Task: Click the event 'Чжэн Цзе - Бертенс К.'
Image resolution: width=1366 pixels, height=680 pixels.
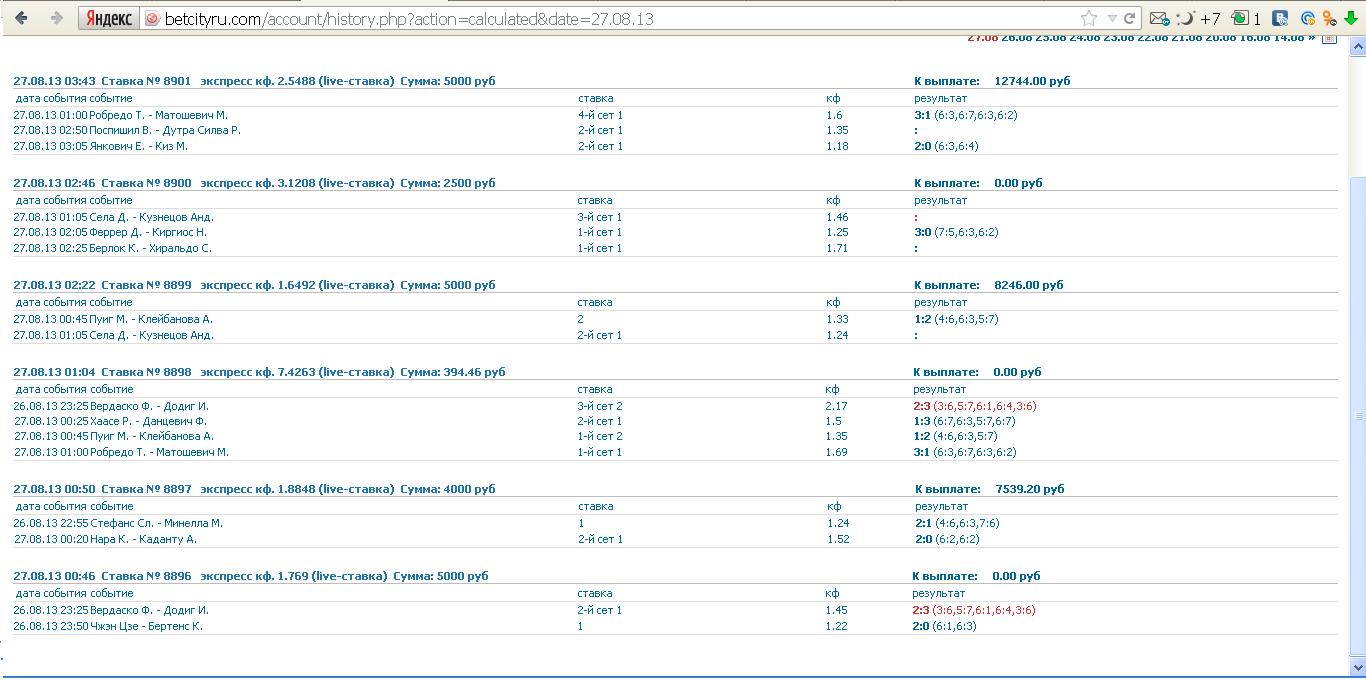Action: (146, 626)
